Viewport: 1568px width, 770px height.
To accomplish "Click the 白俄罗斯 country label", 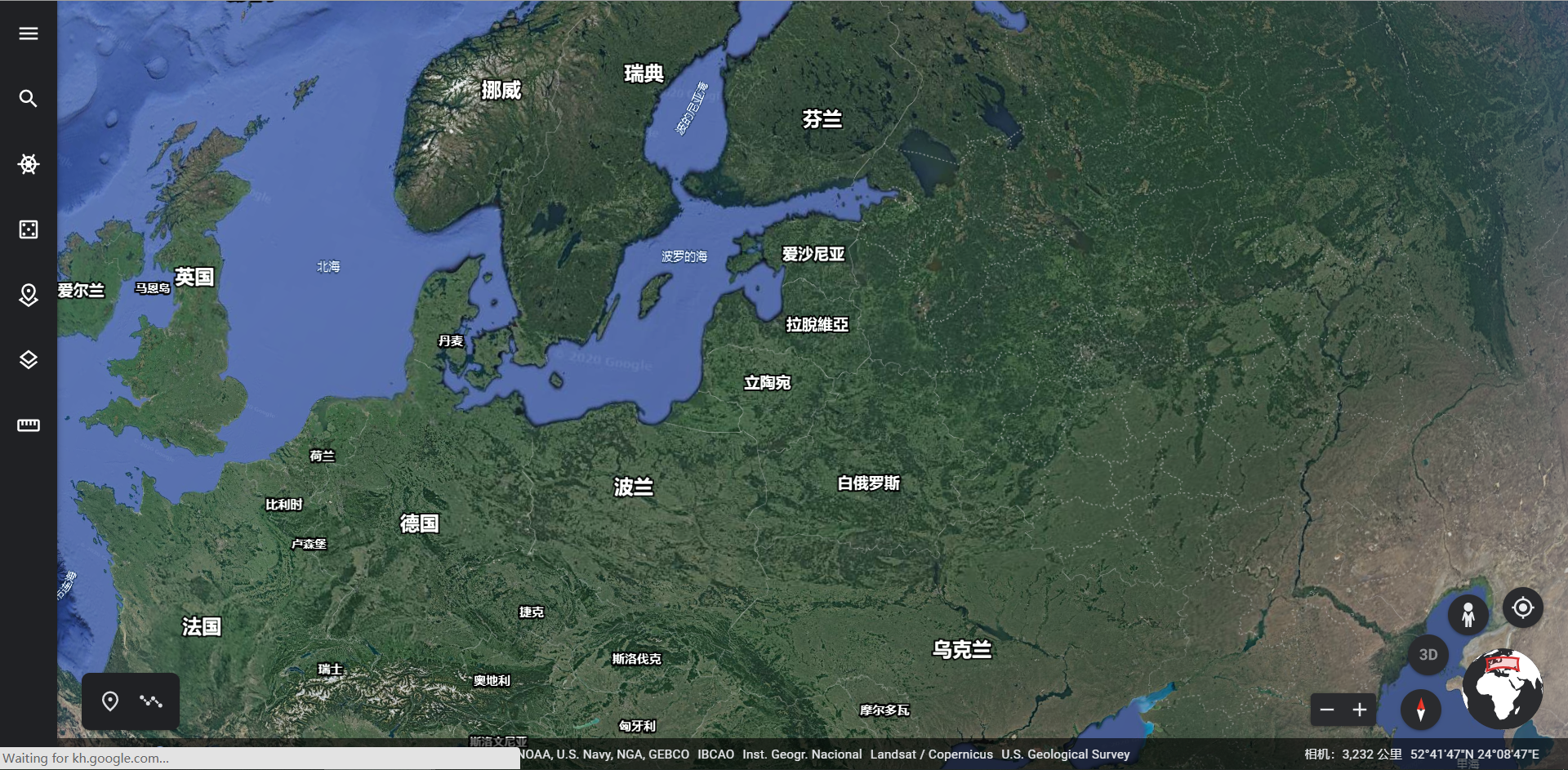I will click(x=869, y=483).
